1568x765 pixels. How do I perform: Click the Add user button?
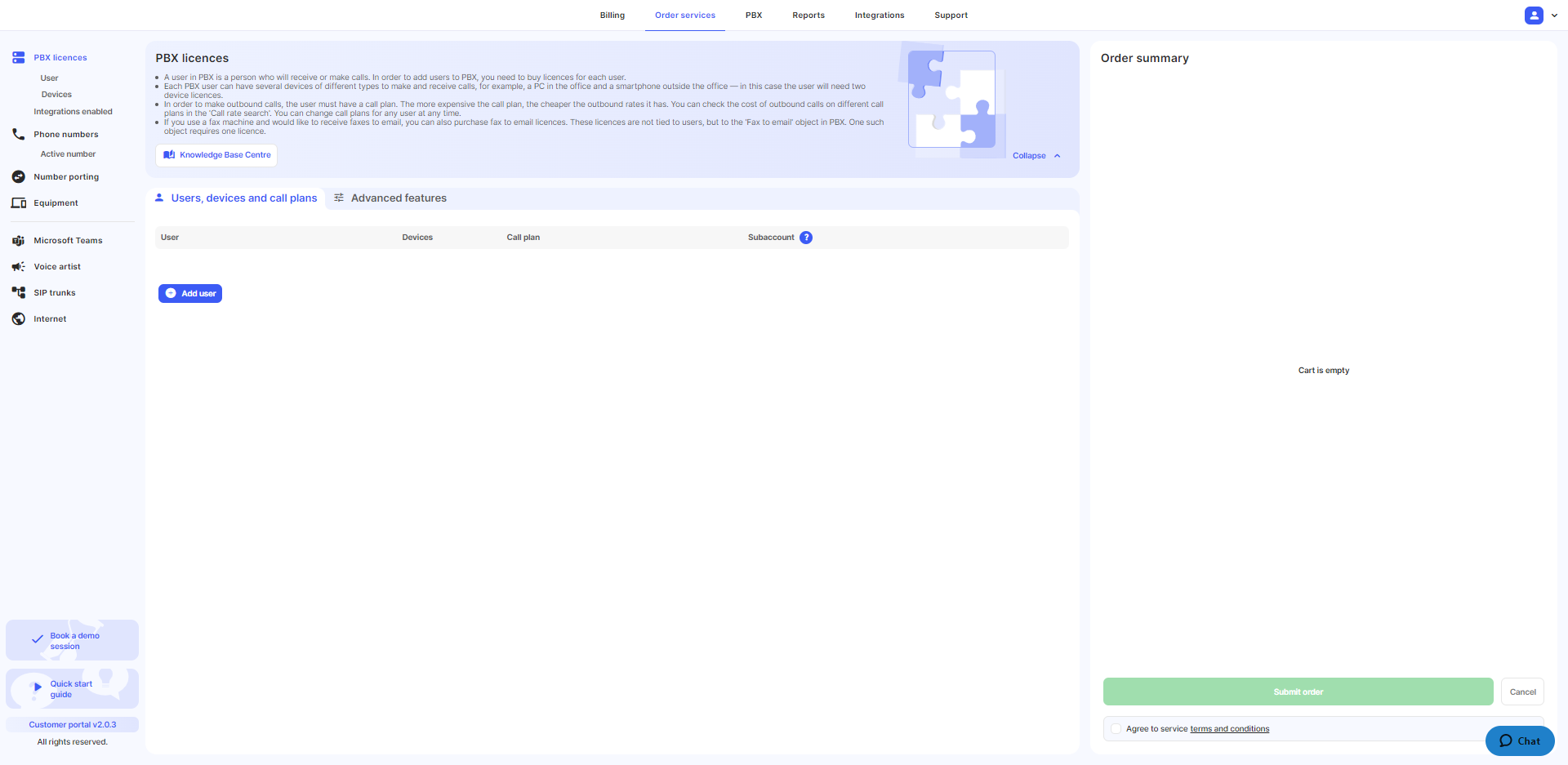pos(190,293)
